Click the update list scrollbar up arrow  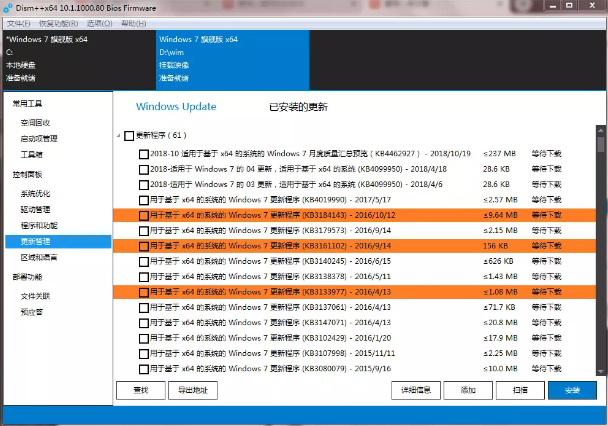click(x=601, y=130)
